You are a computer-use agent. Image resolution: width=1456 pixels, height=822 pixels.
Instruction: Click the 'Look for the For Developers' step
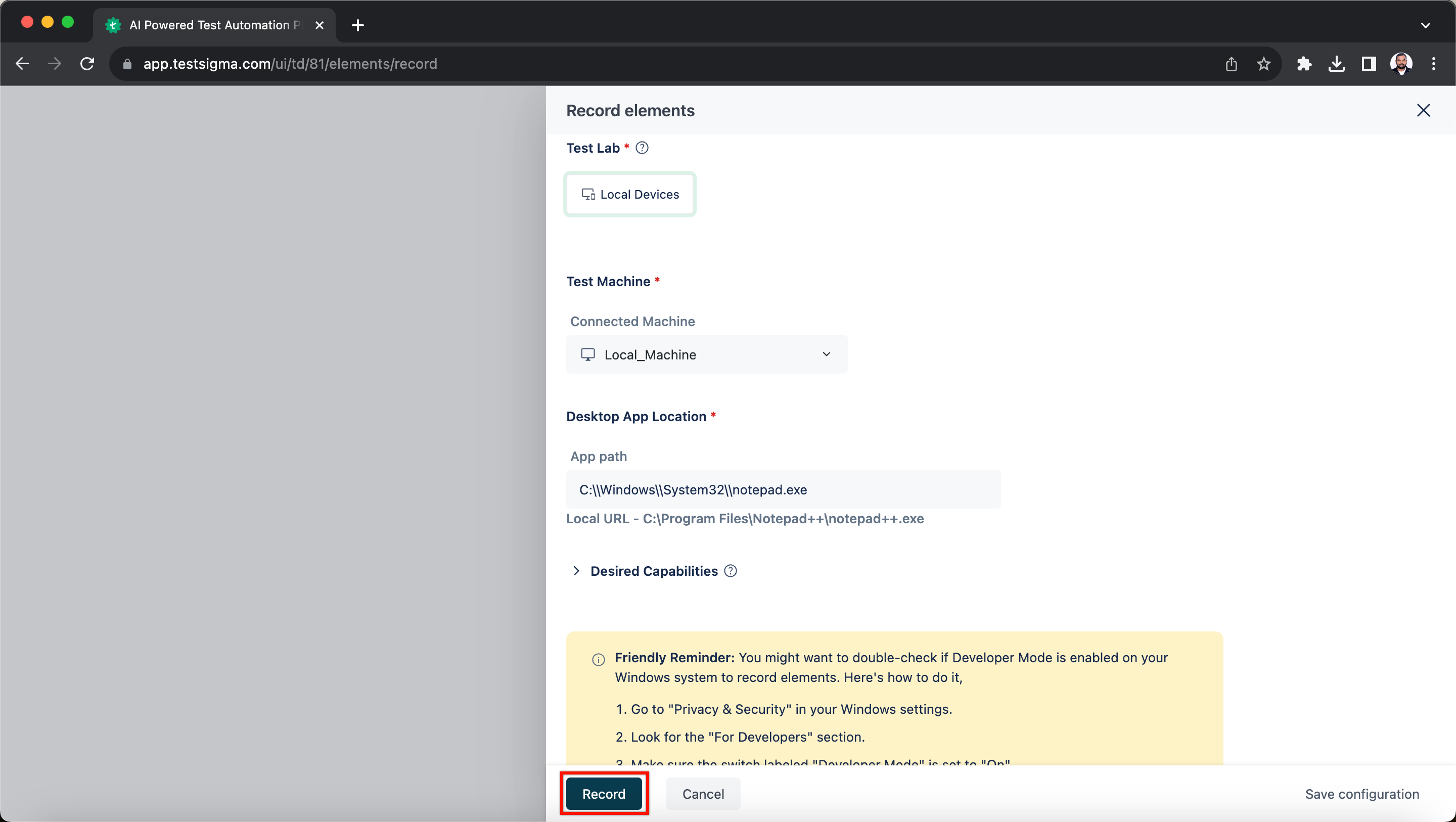pos(741,737)
